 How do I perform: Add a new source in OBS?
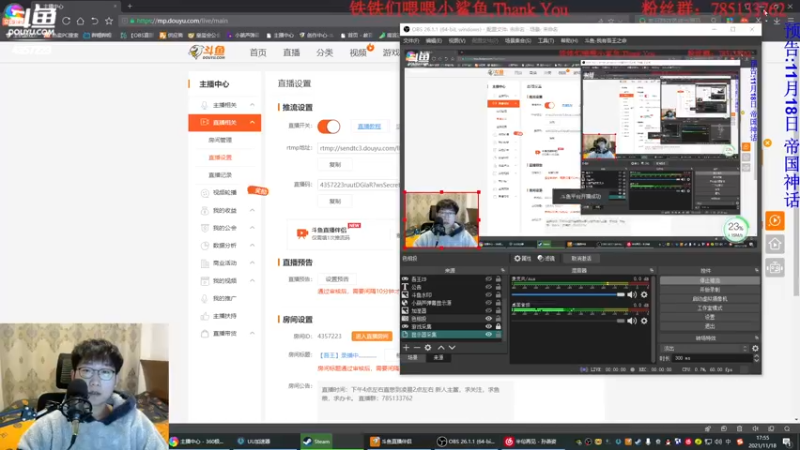(406, 347)
